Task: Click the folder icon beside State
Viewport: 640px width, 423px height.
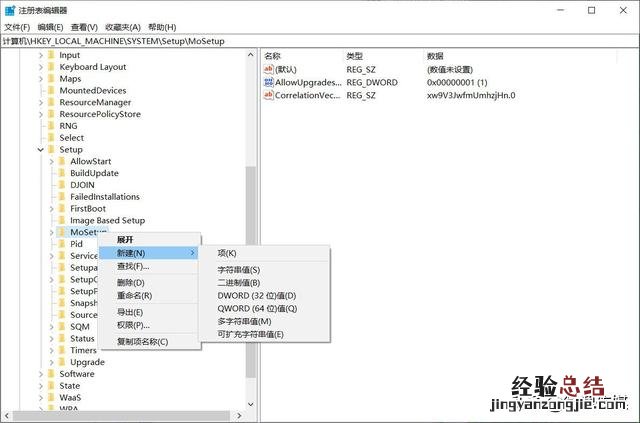Action: tap(51, 386)
